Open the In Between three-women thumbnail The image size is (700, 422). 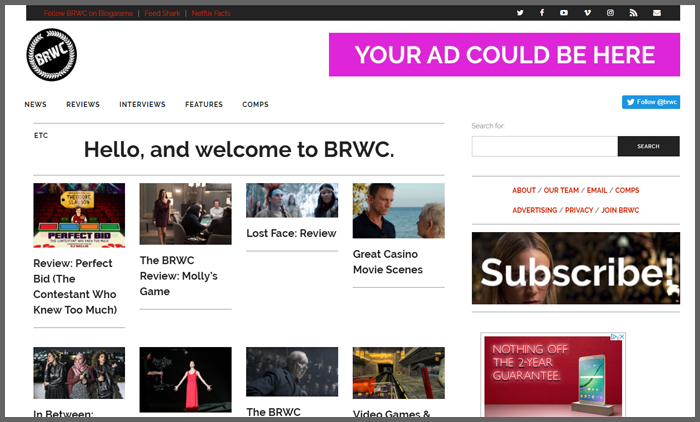click(x=79, y=373)
